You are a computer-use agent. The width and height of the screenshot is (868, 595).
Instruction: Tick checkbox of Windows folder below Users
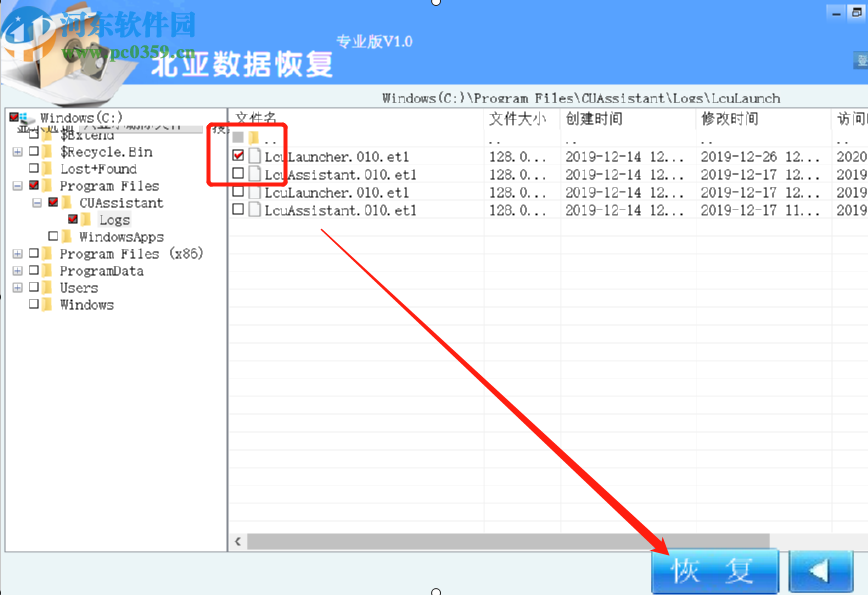[34, 304]
